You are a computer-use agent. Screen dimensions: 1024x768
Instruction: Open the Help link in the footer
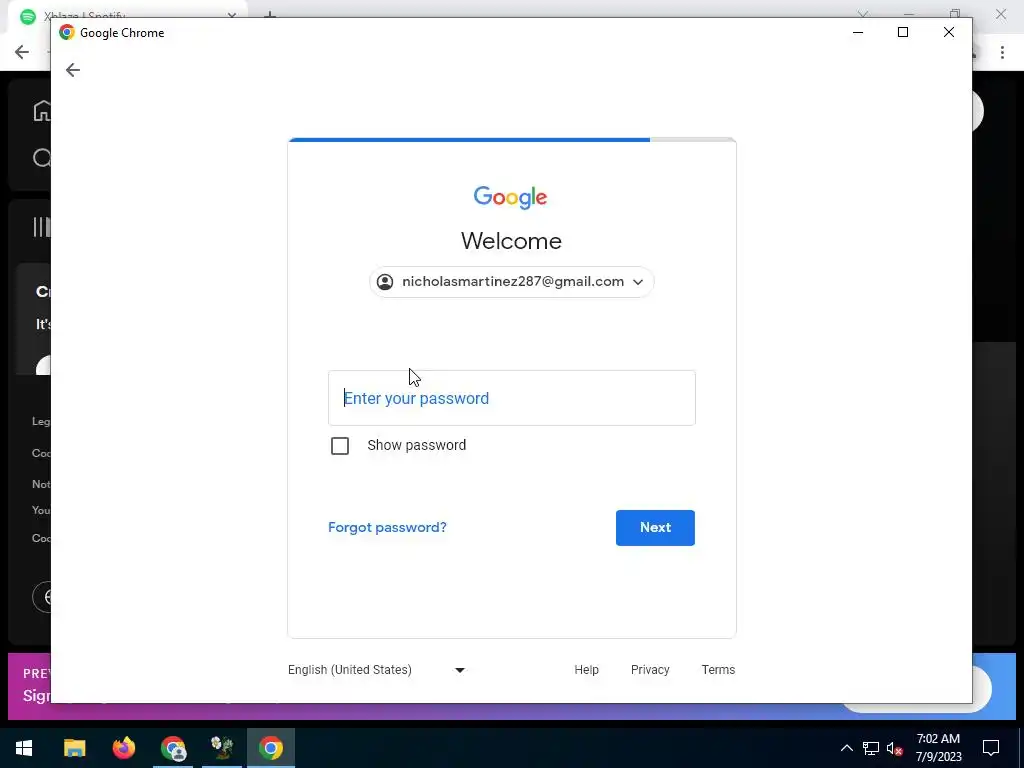click(586, 669)
